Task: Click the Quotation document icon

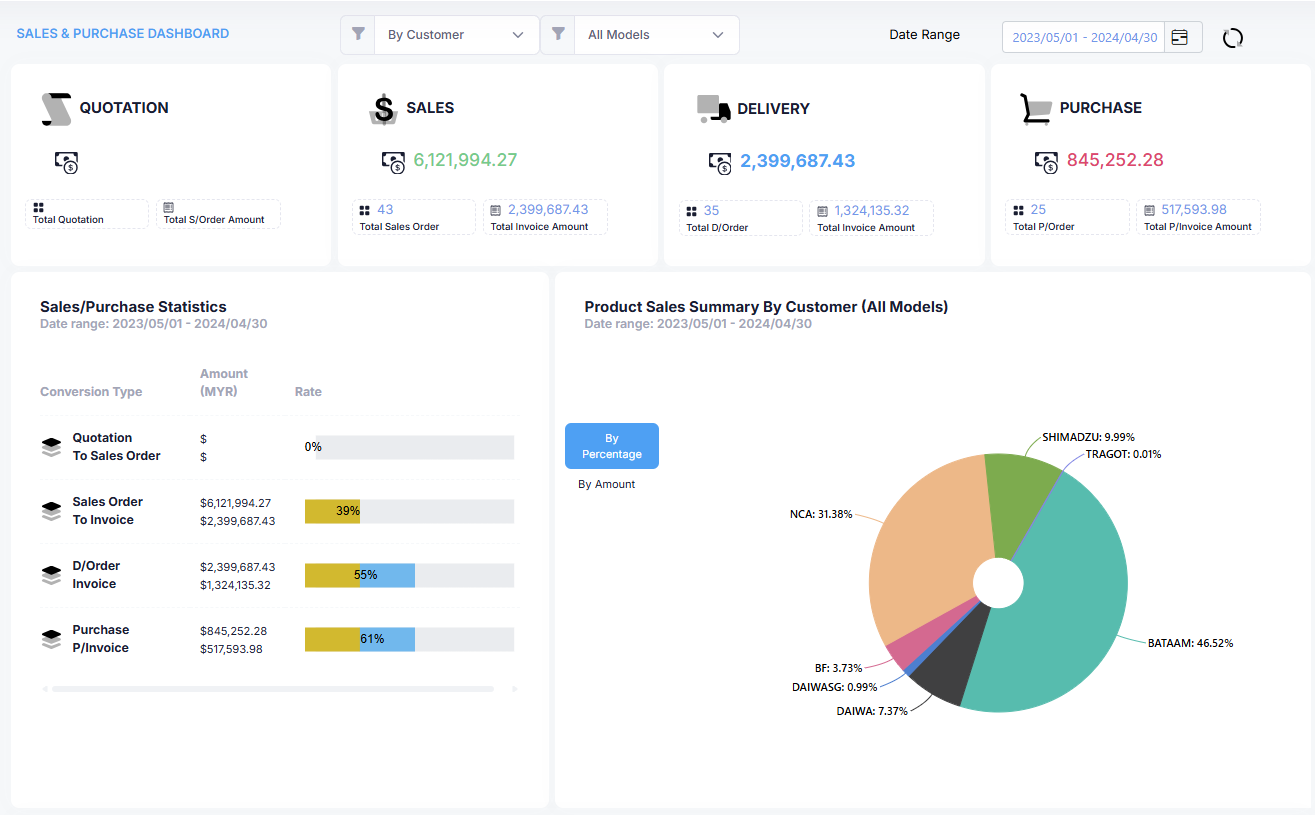Action: (56, 109)
